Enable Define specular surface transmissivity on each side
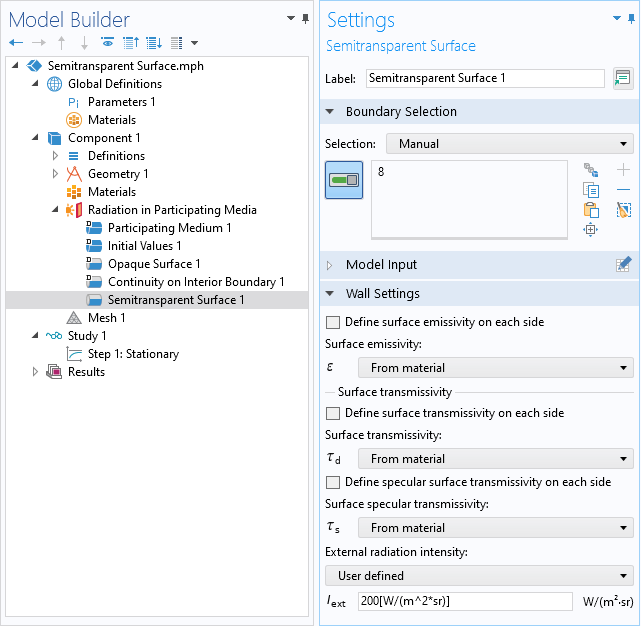This screenshot has height=626, width=641. (333, 482)
